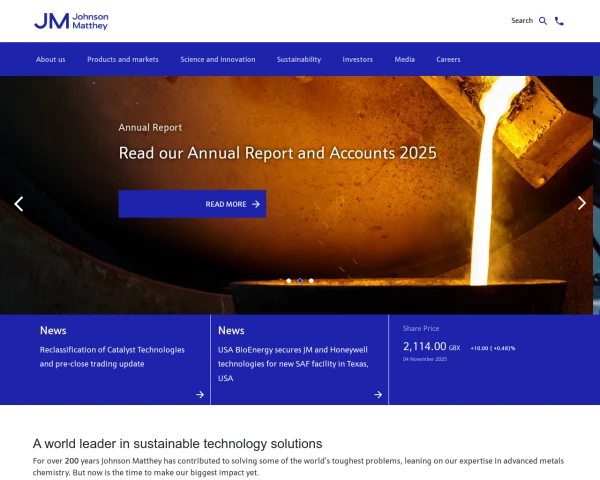Click 'A world leader in sustainable technology' heading
The height and width of the screenshot is (480, 600).
coord(178,444)
